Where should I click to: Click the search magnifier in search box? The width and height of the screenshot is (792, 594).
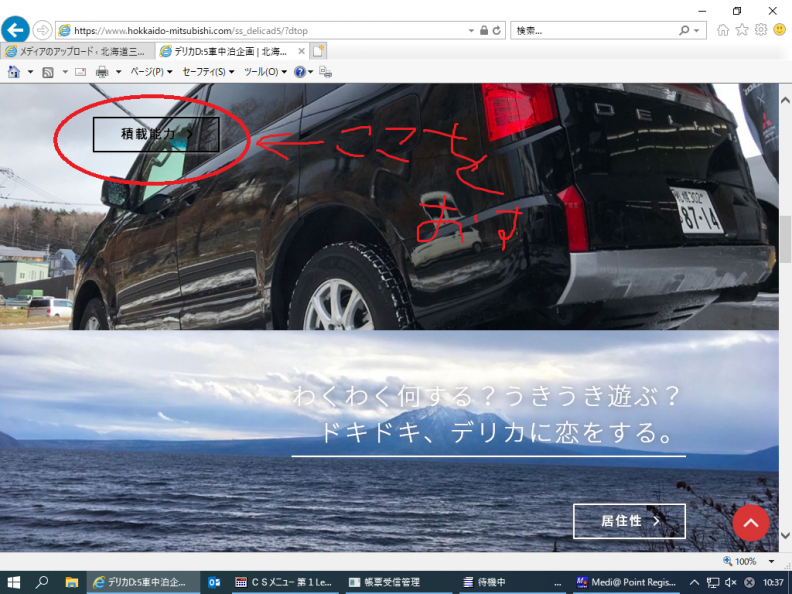pyautogui.click(x=684, y=30)
